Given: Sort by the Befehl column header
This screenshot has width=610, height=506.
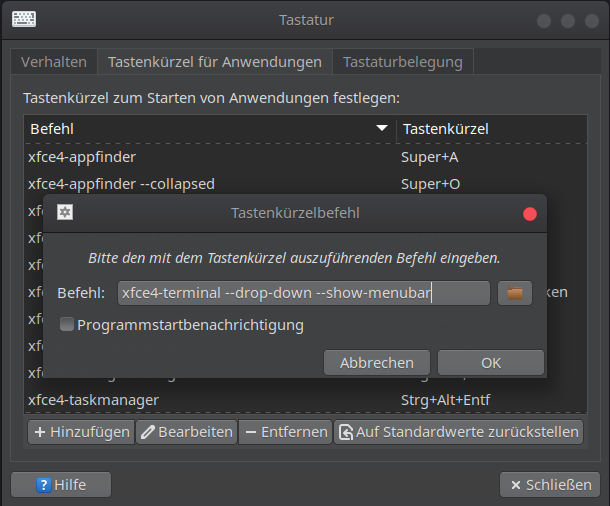Looking at the screenshot, I should (210, 129).
